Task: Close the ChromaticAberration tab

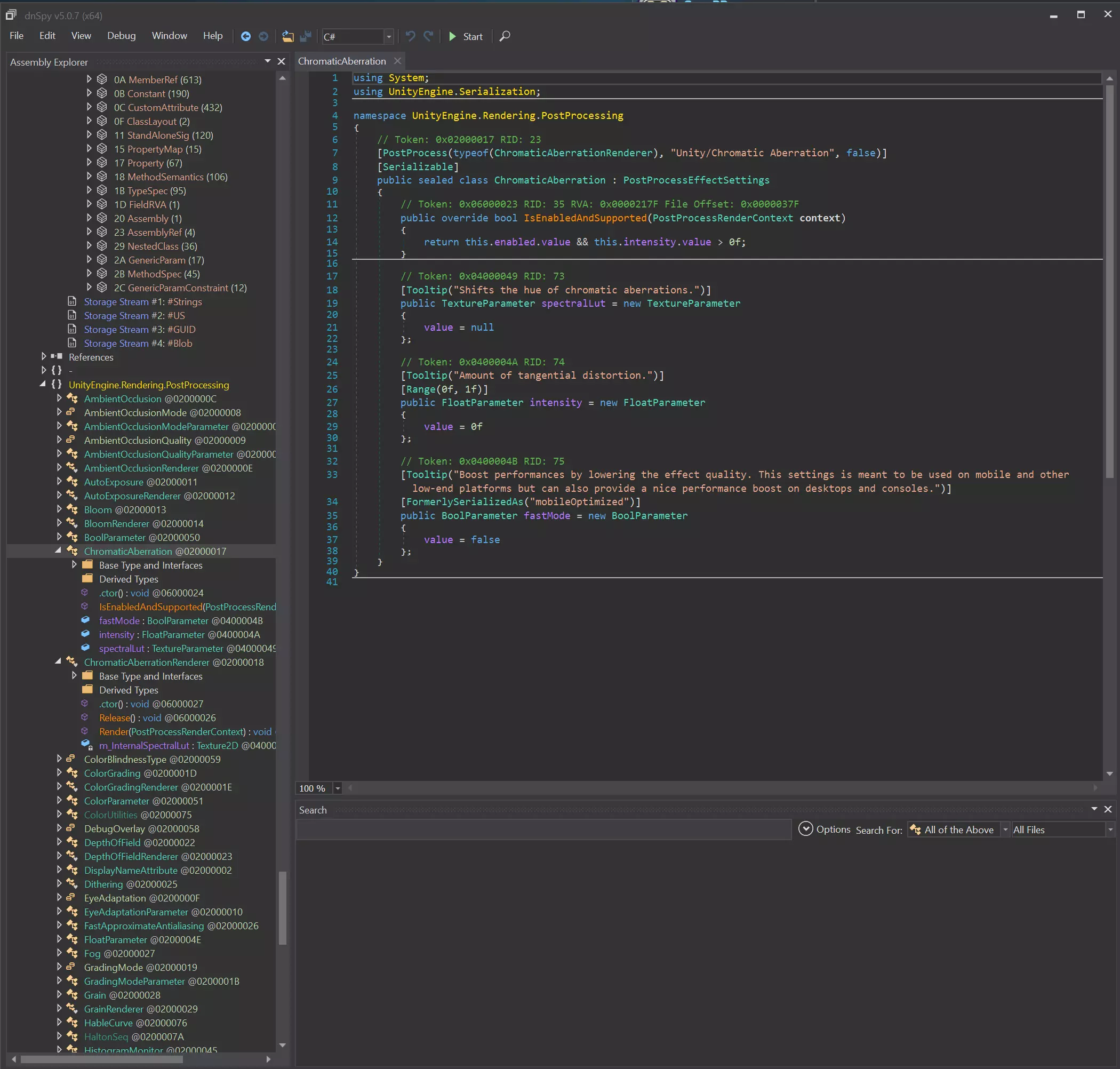Action: pos(398,61)
